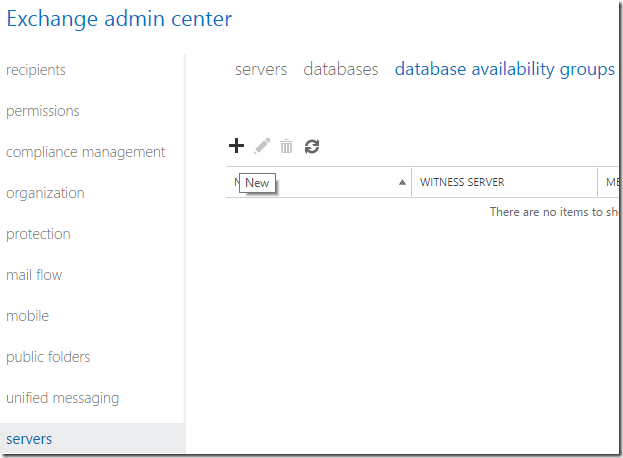Screen dimensions: 623x458
Task: Click 'There are no items to show' text
Action: tap(554, 212)
